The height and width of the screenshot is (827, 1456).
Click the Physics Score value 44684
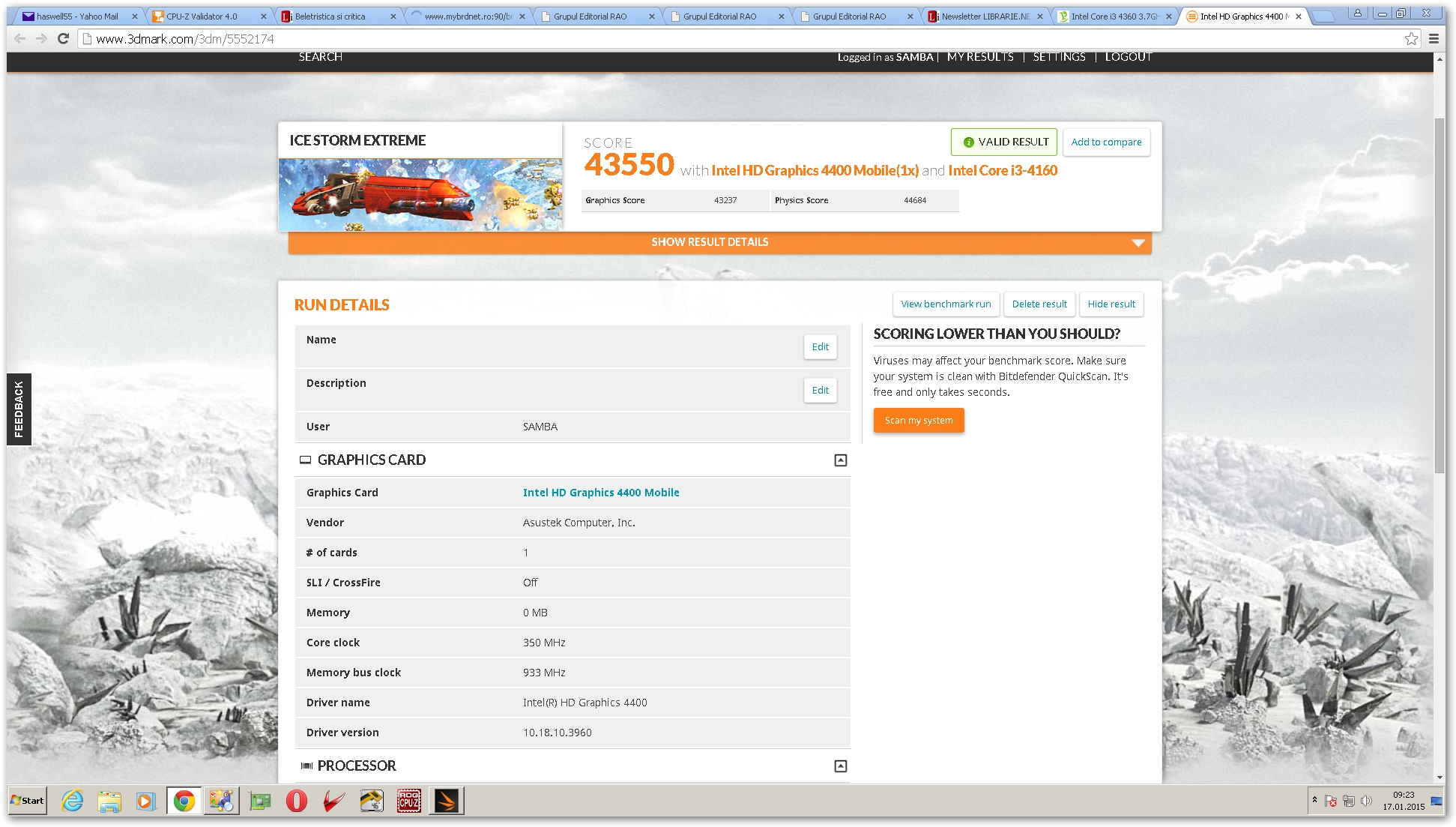[x=915, y=200]
